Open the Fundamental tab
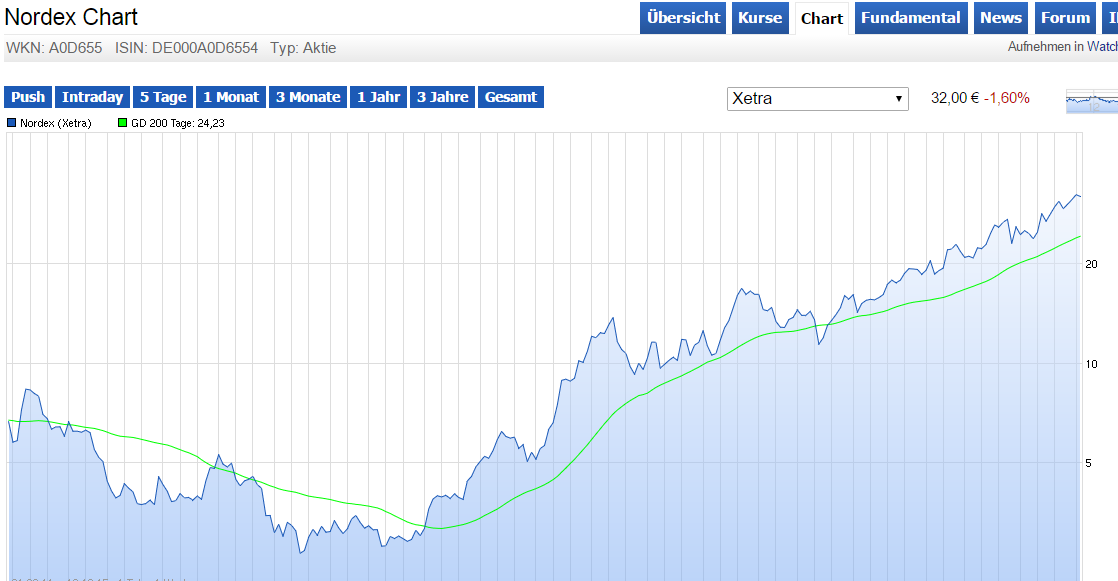 coord(911,18)
